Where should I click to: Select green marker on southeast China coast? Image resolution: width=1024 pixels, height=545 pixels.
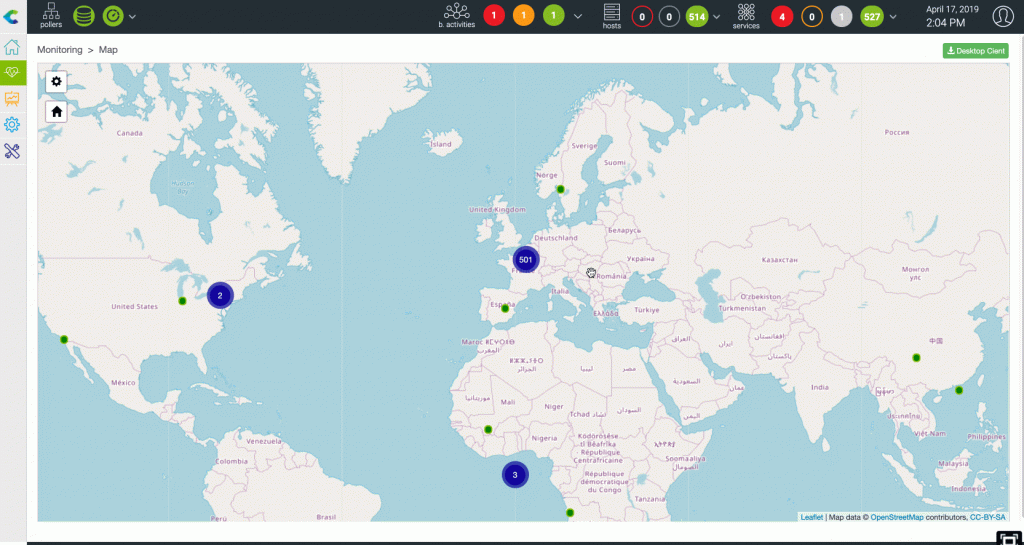[959, 390]
